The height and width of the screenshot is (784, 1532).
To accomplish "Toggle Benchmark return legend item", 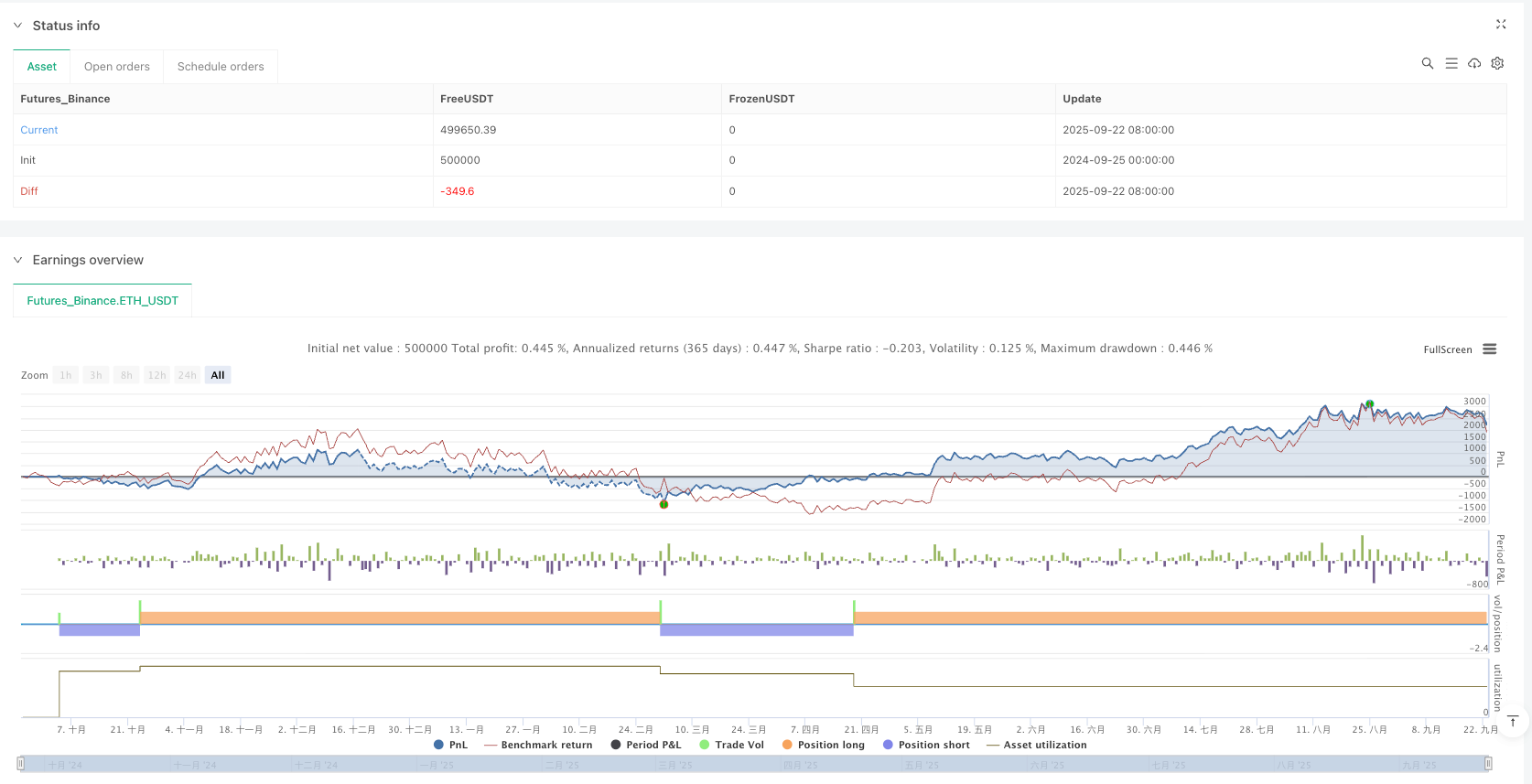I will pyautogui.click(x=538, y=745).
